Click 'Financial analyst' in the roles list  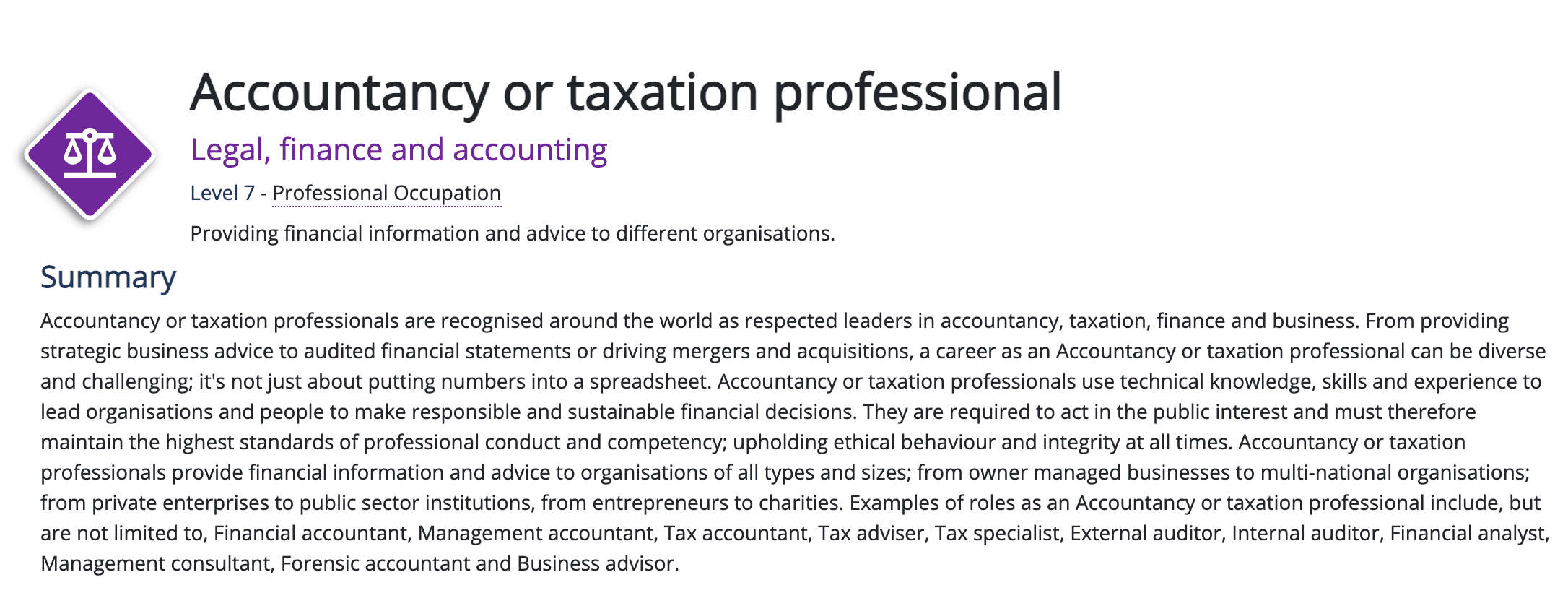click(1468, 533)
